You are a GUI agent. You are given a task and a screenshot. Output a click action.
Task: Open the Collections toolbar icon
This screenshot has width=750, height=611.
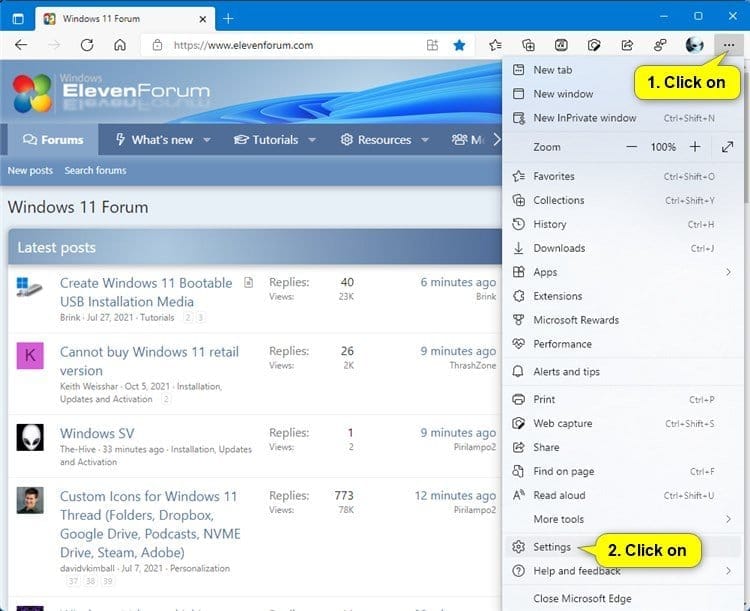point(528,45)
